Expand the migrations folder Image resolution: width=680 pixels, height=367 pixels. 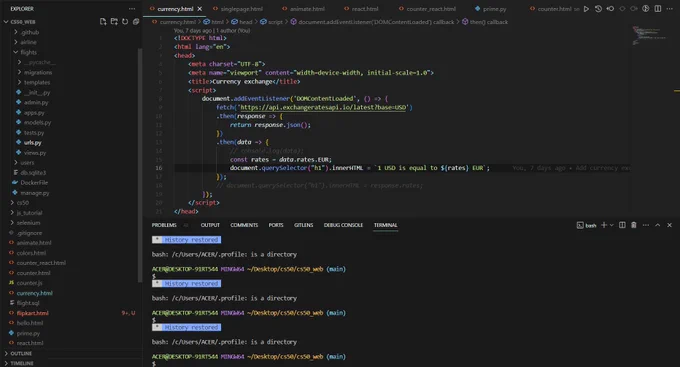38,72
